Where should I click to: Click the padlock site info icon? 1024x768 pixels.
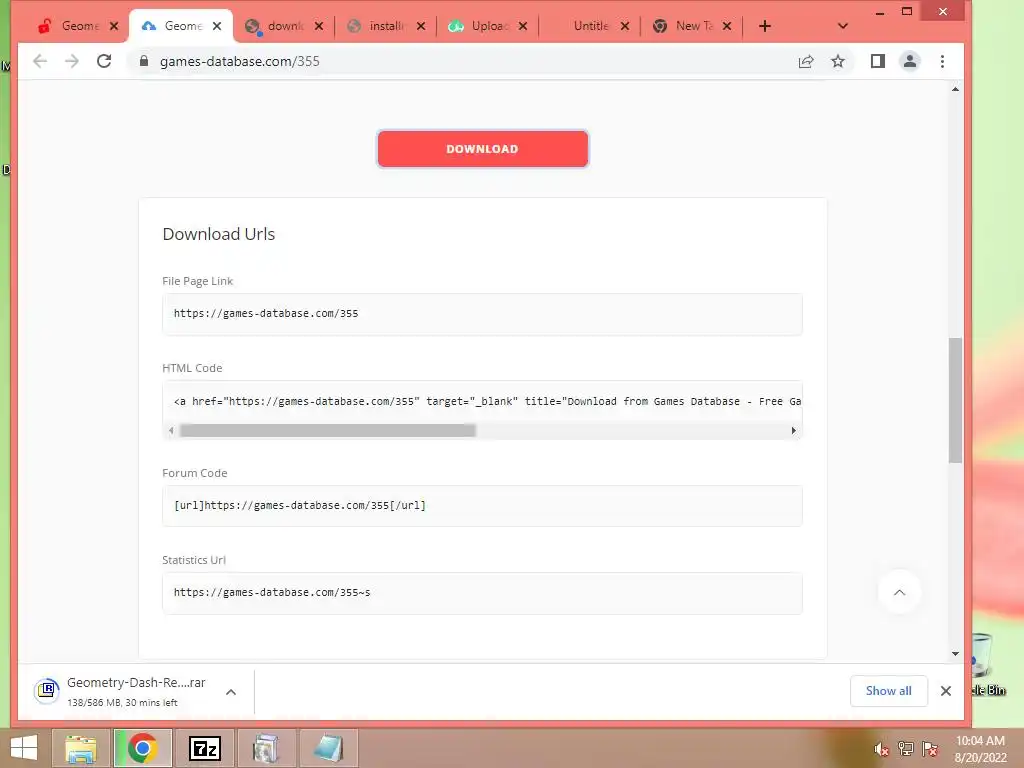[x=144, y=61]
